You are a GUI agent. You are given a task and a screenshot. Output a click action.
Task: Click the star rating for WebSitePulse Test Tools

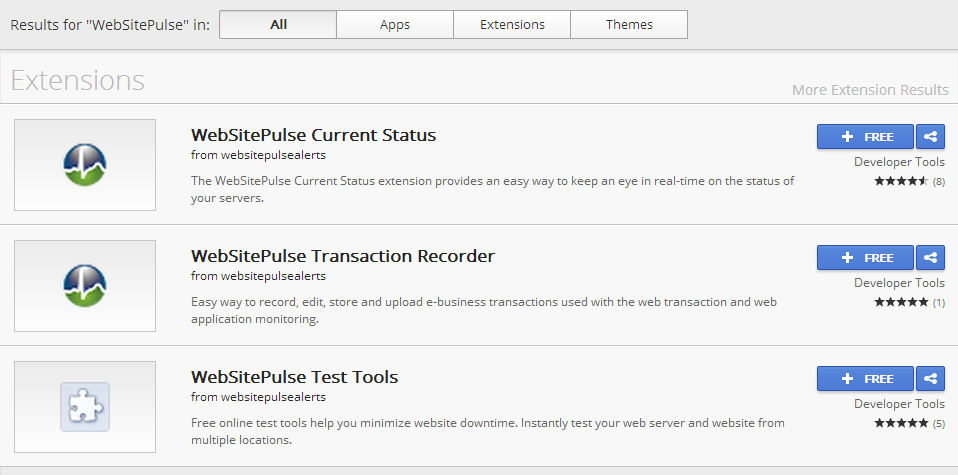point(901,423)
